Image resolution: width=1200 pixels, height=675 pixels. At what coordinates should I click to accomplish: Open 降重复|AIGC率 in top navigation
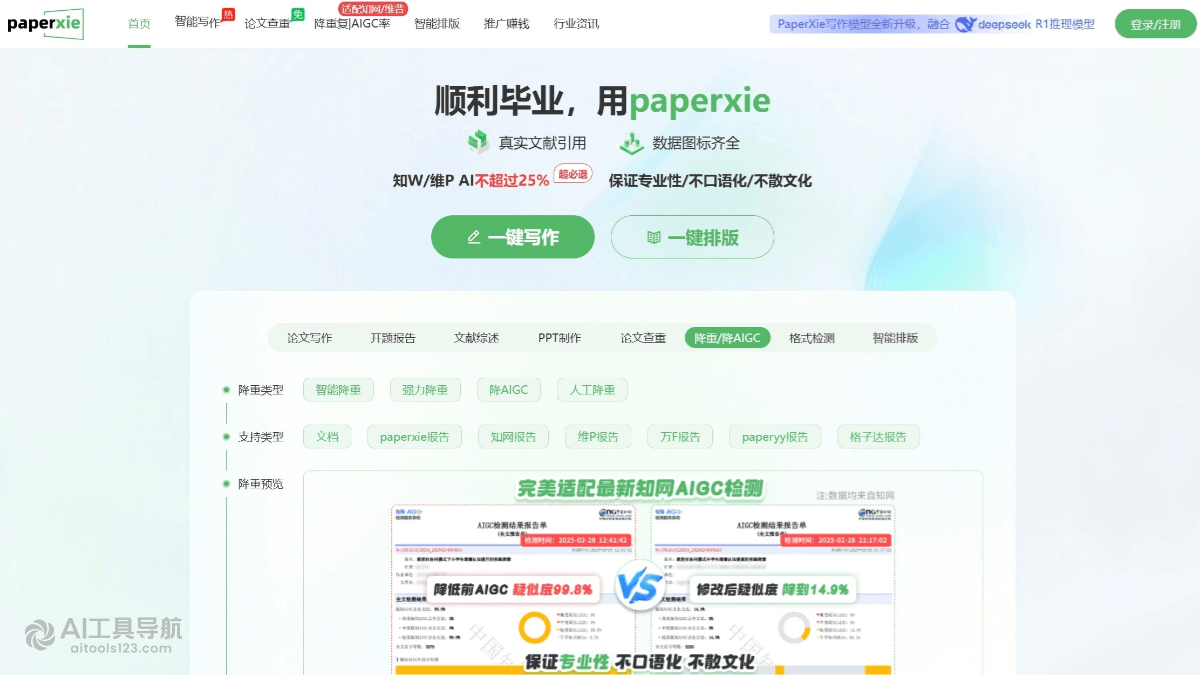(x=352, y=23)
